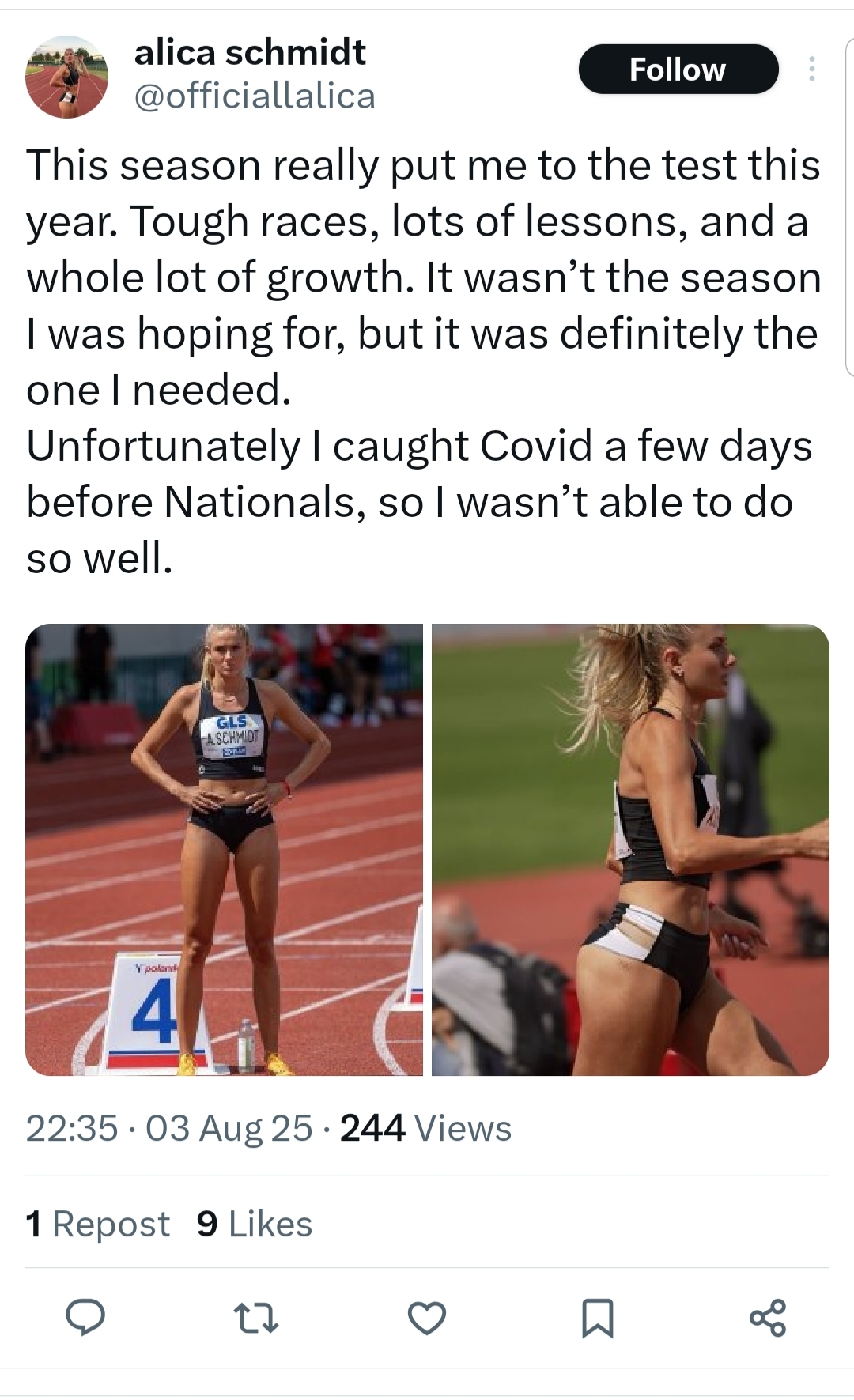Bookmark this tweet
The height and width of the screenshot is (1400, 854).
pos(597,1318)
